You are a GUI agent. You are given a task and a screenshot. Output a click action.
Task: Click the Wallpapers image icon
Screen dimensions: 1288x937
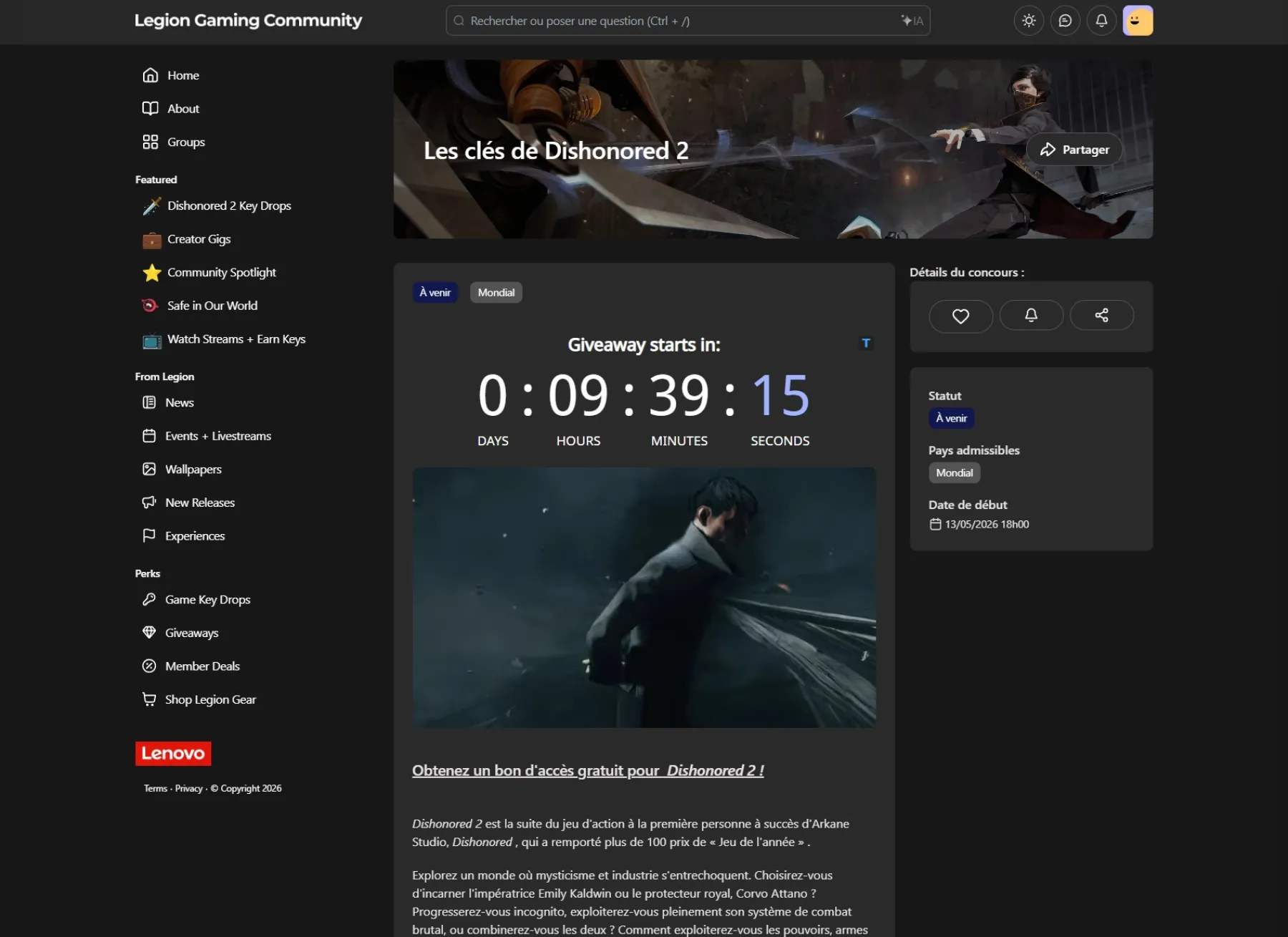pos(149,469)
